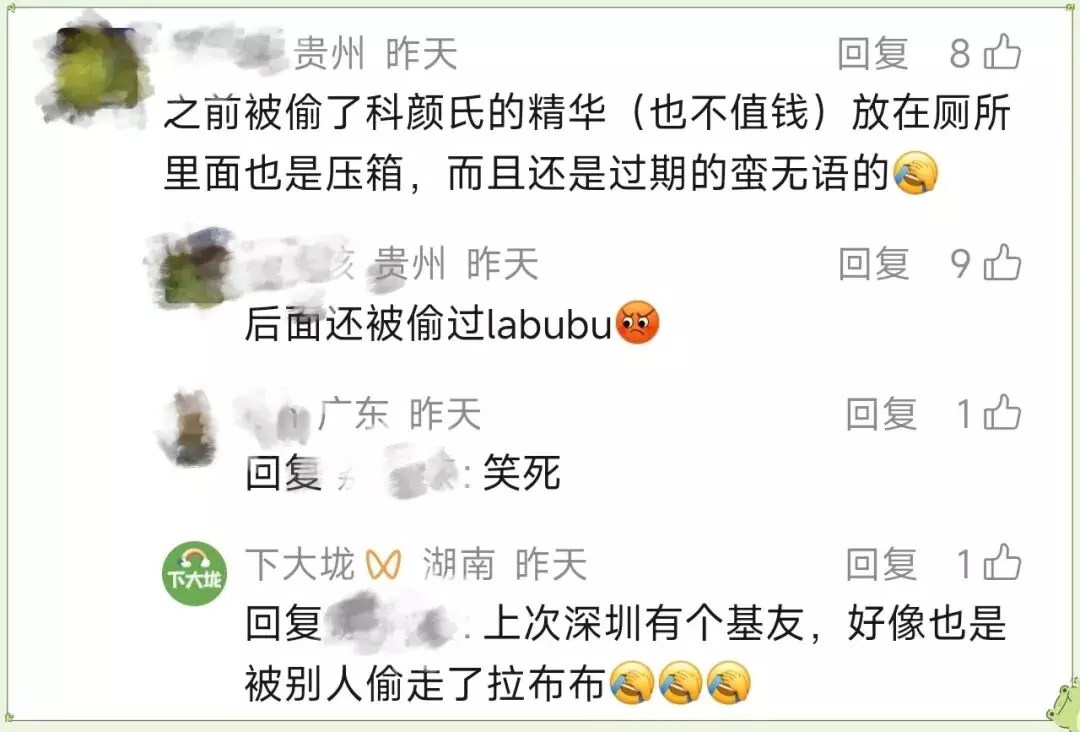Image resolution: width=1080 pixels, height=732 pixels.
Task: Tap the blurred mention in 下大垅's reply
Action: [x=393, y=621]
